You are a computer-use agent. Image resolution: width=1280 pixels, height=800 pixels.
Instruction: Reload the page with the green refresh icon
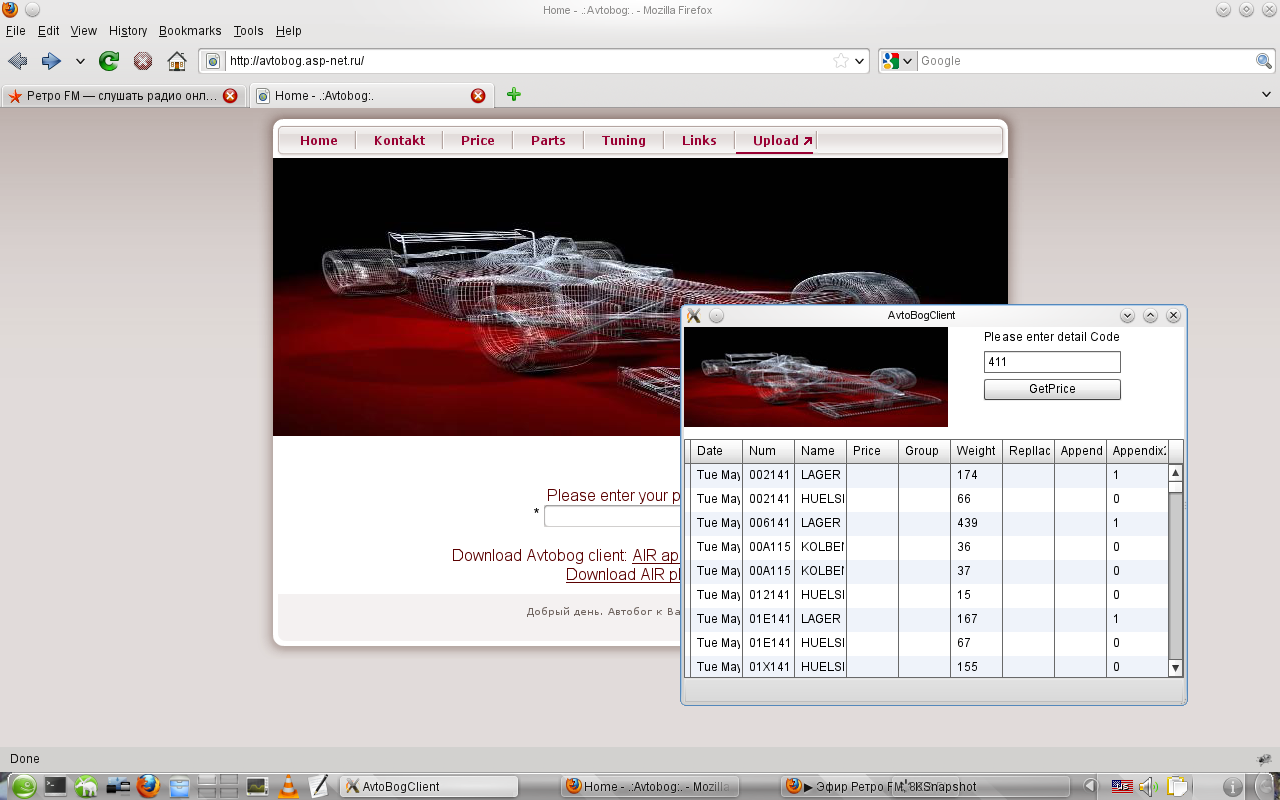point(109,61)
